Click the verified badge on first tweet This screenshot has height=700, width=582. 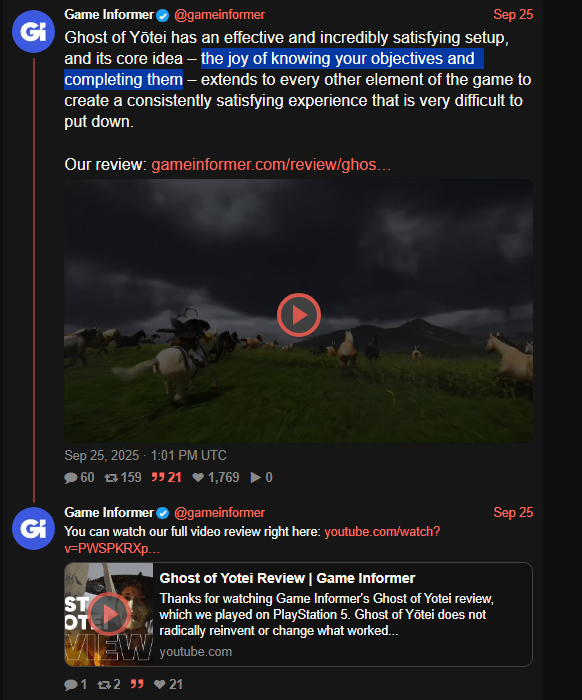pos(162,16)
